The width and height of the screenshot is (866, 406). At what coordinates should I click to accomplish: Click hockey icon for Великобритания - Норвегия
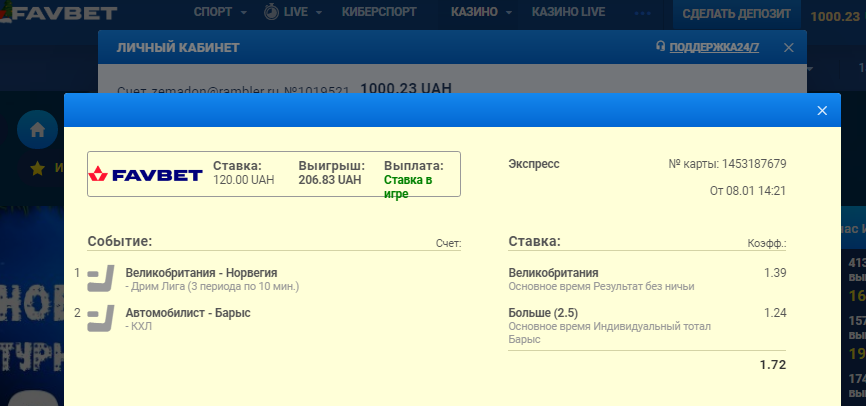tap(101, 278)
